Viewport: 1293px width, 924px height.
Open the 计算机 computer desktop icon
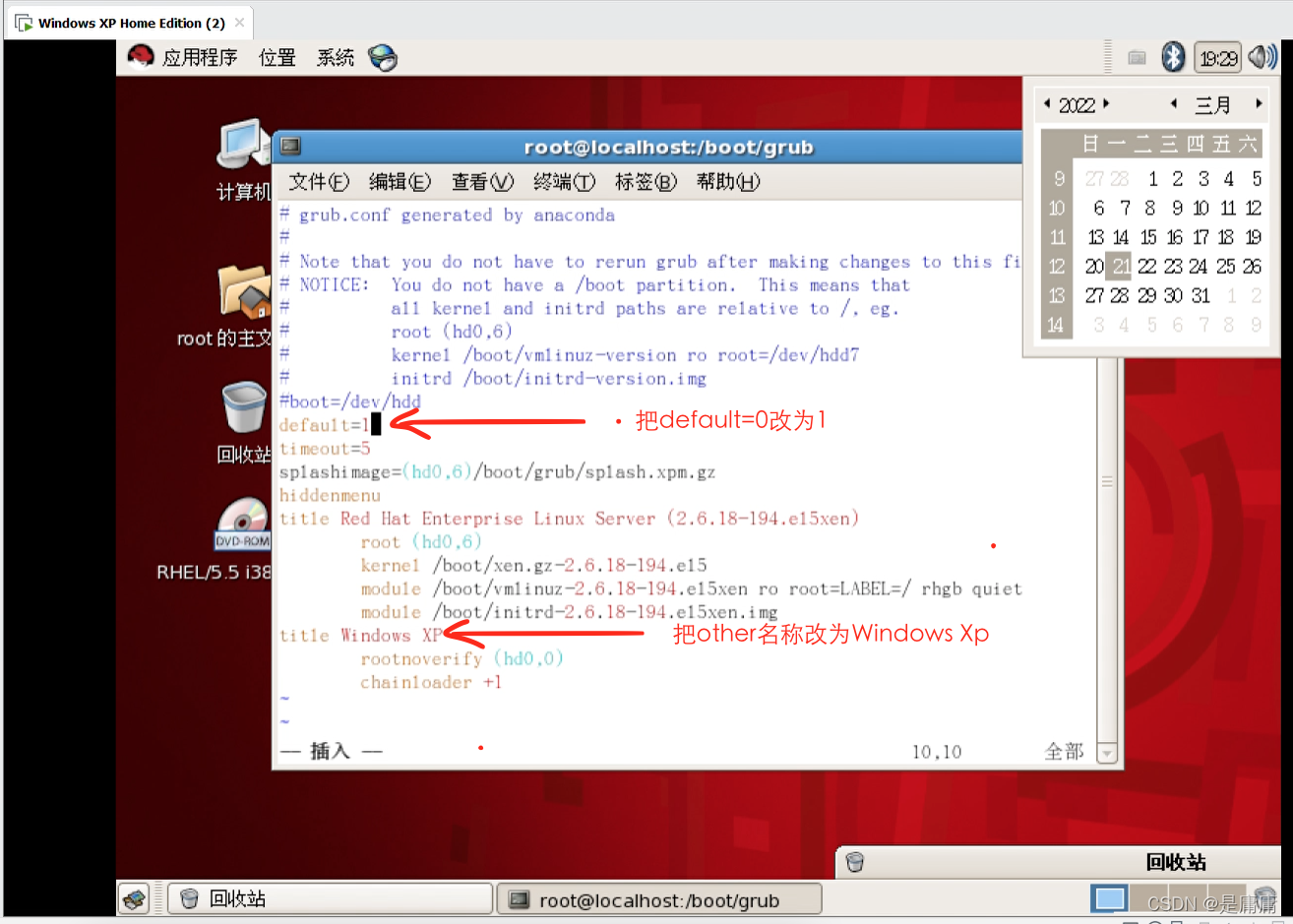click(x=243, y=159)
